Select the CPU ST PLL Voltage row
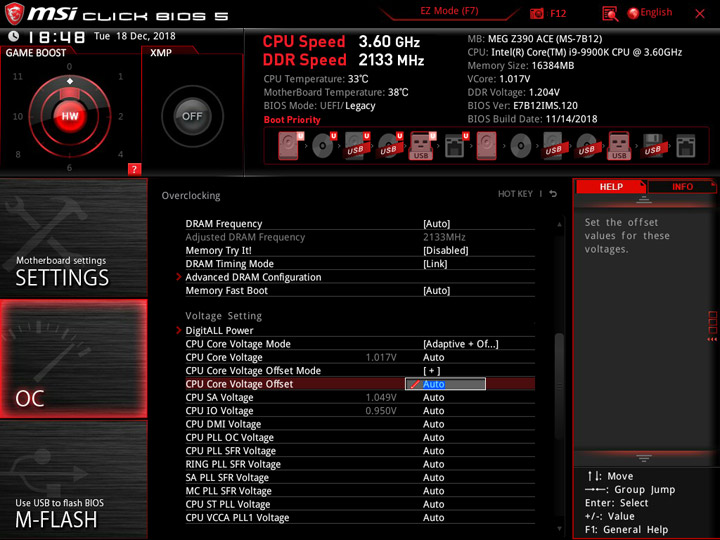 coord(360,504)
